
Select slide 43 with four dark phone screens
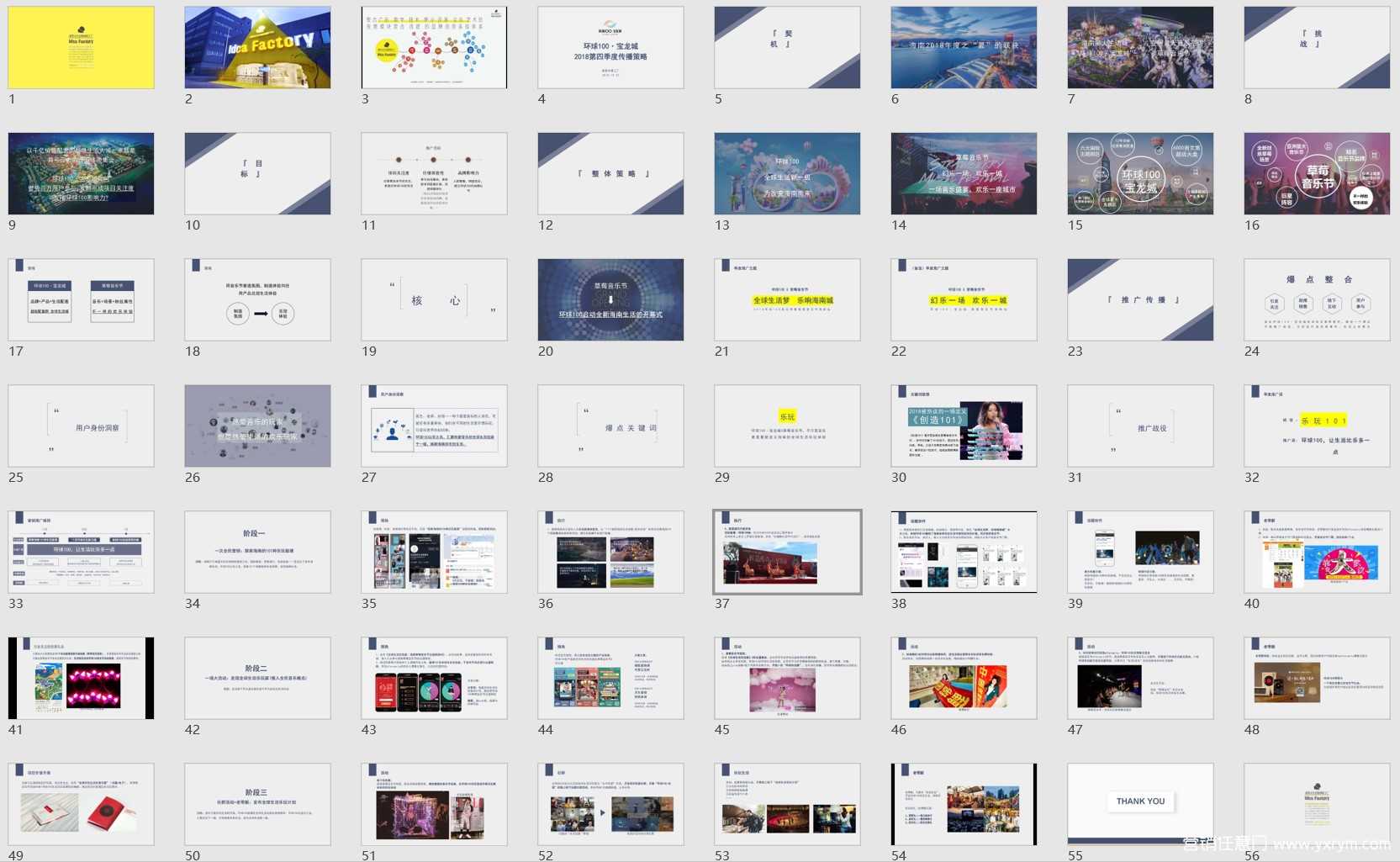pos(434,678)
